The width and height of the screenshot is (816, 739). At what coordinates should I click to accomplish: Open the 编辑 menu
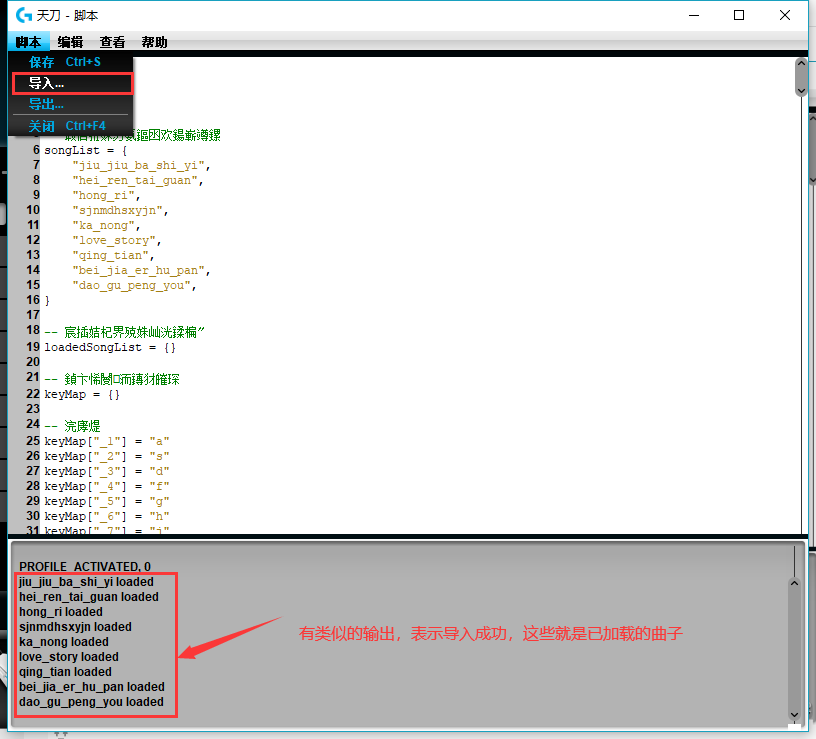click(70, 42)
